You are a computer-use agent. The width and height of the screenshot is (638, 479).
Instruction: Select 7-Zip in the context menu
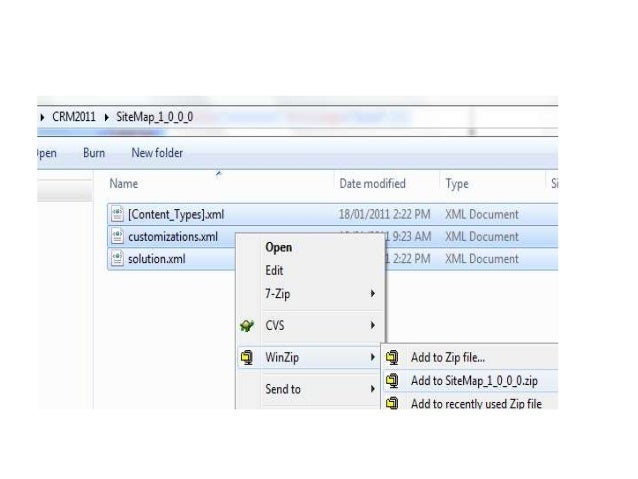pos(277,293)
